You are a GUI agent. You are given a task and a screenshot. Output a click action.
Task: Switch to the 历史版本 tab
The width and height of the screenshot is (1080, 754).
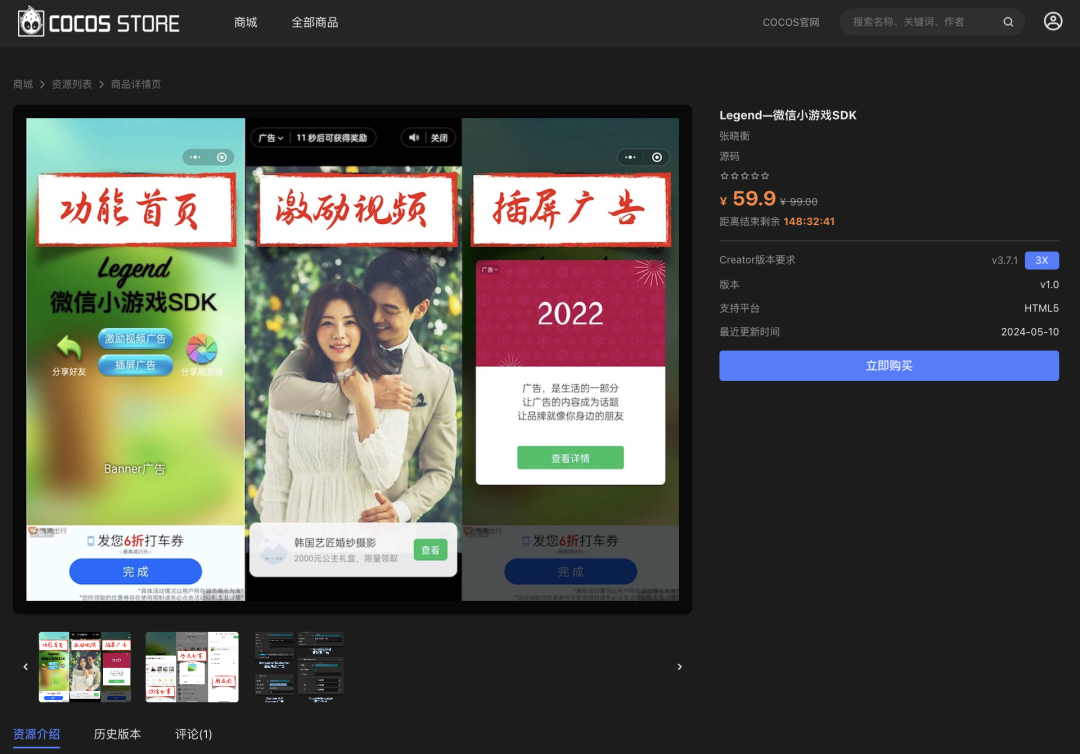click(x=117, y=734)
